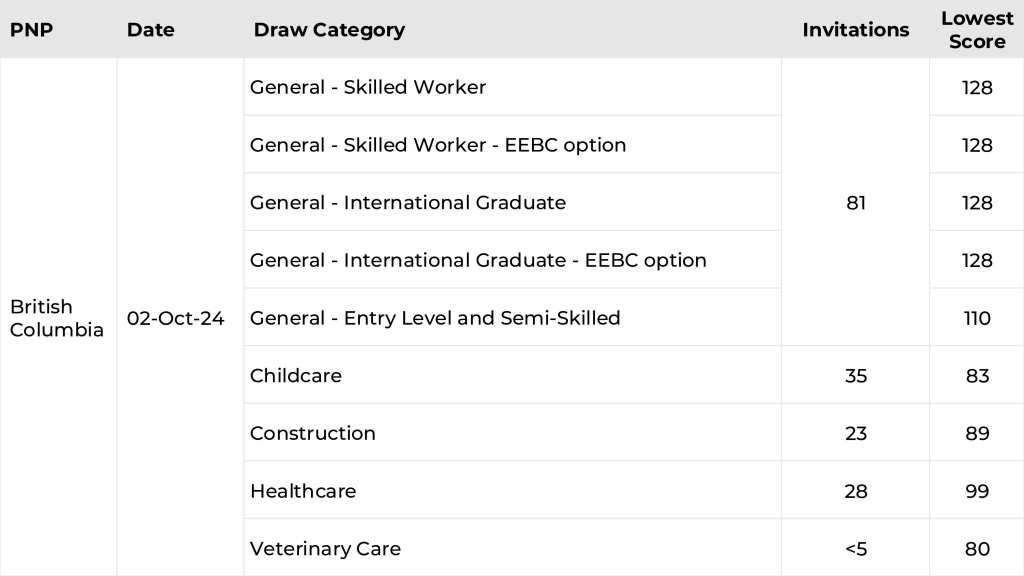The width and height of the screenshot is (1024, 576).
Task: Select the General - Skilled Worker row
Action: pyautogui.click(x=368, y=87)
